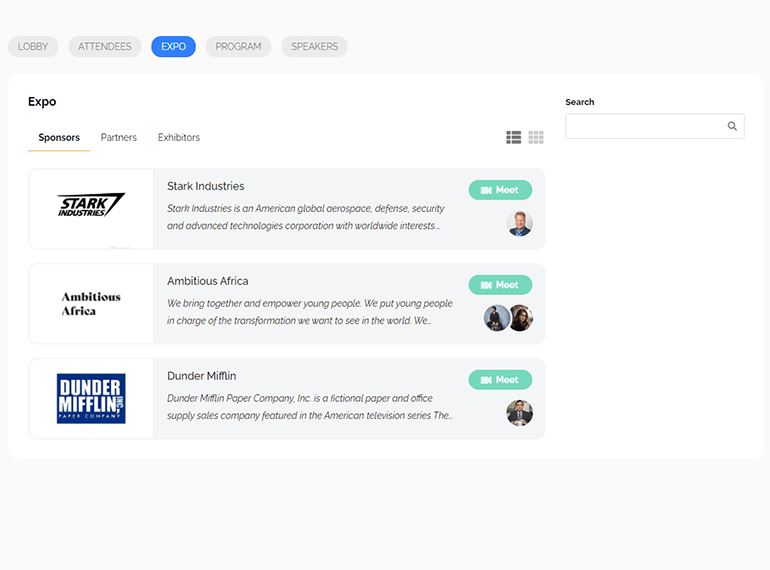Image resolution: width=770 pixels, height=570 pixels.
Task: Focus the Search input field
Action: click(x=645, y=127)
